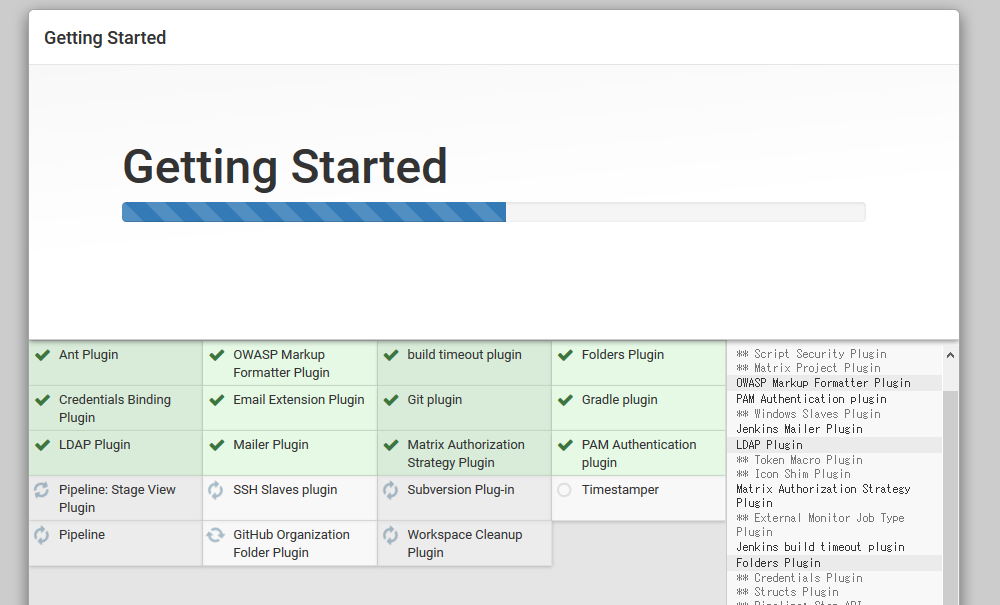Click the 'Gradle plugin' label
Viewport: 1000px width, 605px height.
pyautogui.click(x=619, y=400)
